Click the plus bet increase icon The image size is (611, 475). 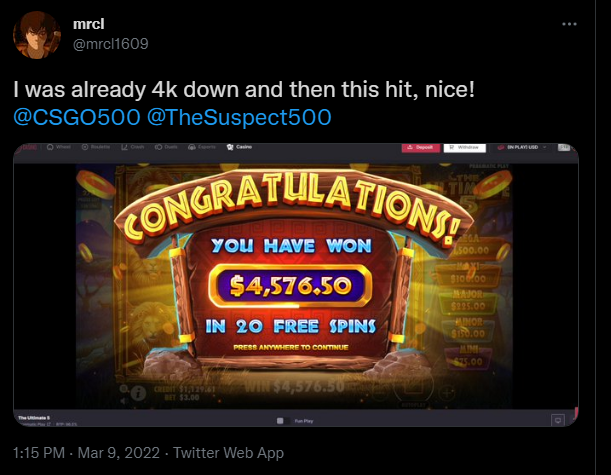pos(447,394)
